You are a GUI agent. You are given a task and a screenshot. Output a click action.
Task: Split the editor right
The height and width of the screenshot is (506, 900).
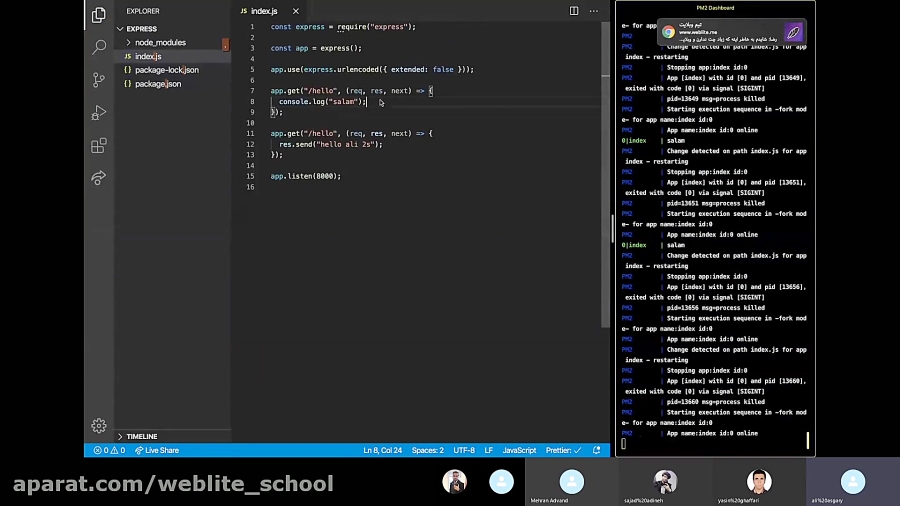573,11
